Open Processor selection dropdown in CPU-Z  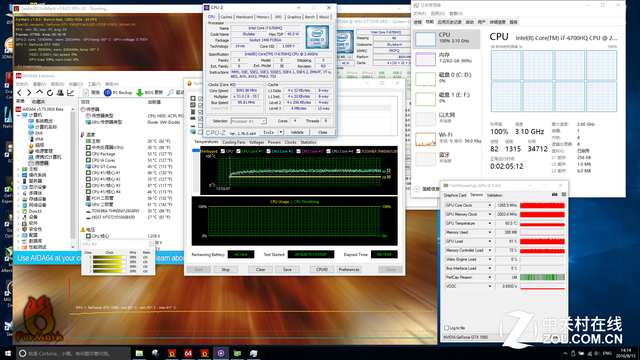tap(249, 121)
